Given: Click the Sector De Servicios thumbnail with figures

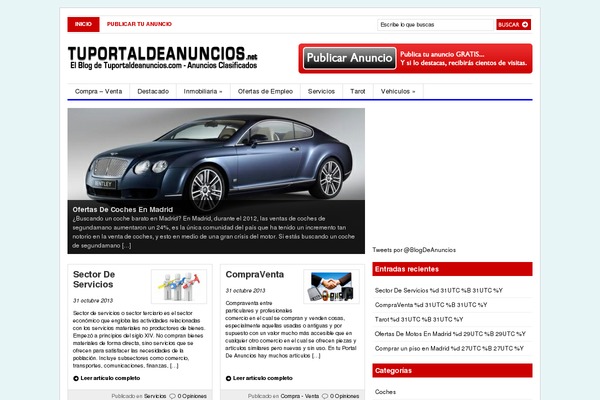Looking at the screenshot, I should coord(179,287).
